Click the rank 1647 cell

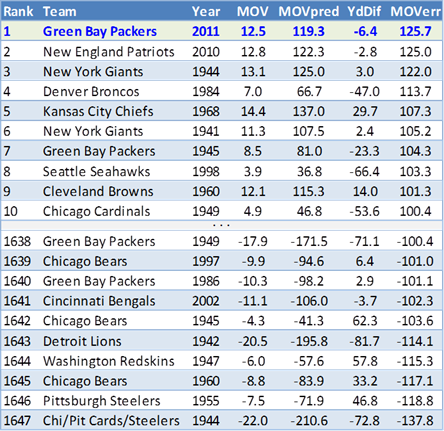pos(17,421)
